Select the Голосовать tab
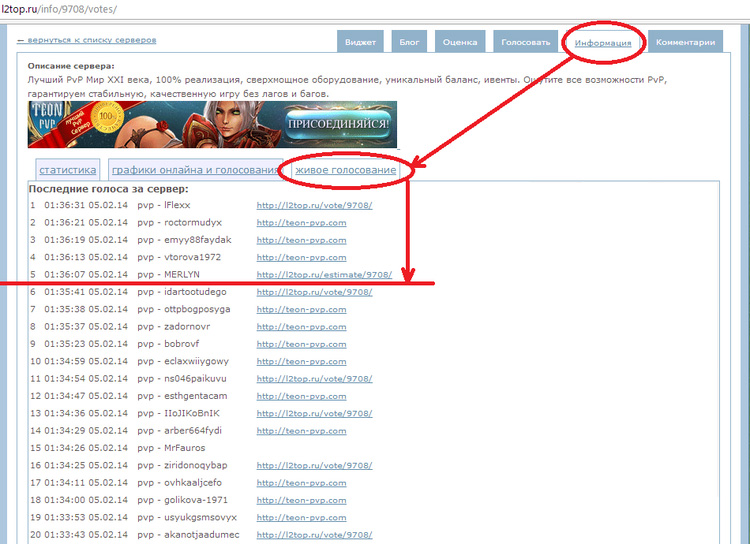The image size is (750, 544). click(x=525, y=42)
